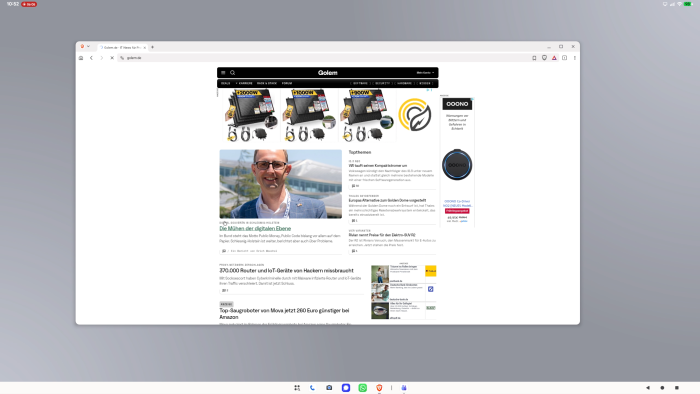Open comments count under VW article
The height and width of the screenshot is (394, 700).
coord(355,186)
